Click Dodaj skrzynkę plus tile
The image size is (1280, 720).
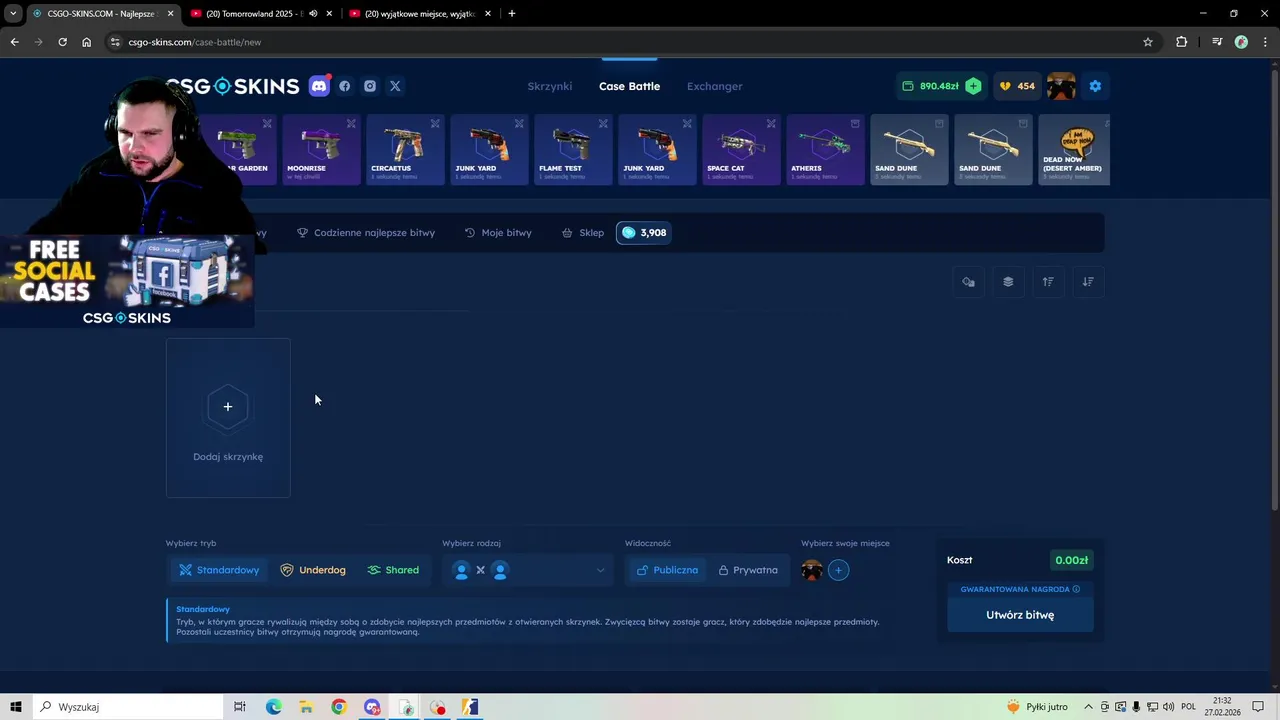(x=228, y=418)
